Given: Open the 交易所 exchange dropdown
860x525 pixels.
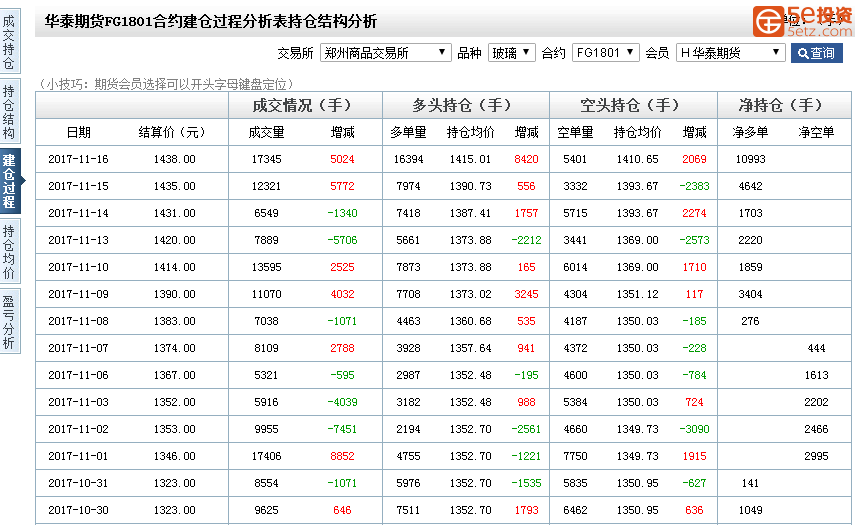Looking at the screenshot, I should [386, 53].
